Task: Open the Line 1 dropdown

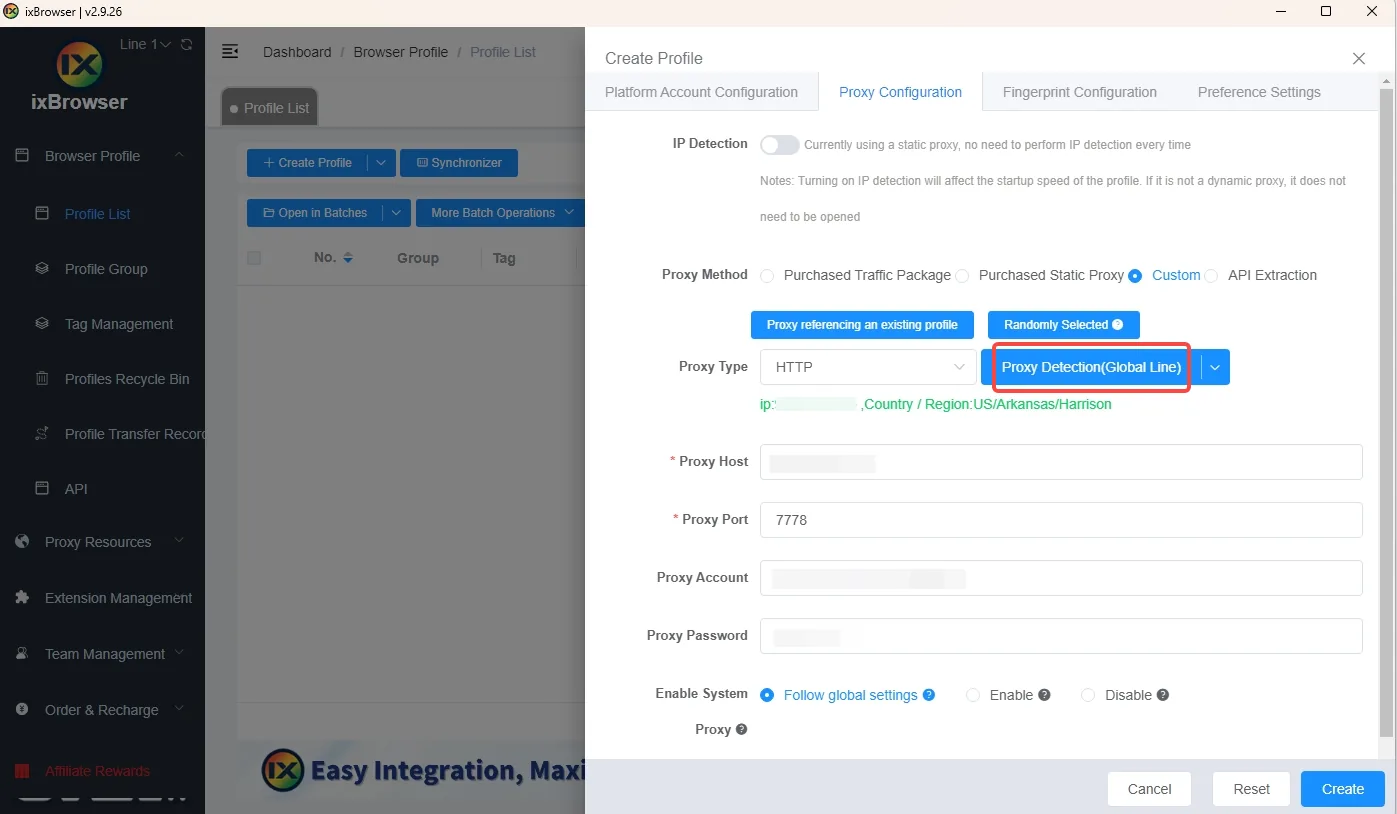Action: [146, 44]
